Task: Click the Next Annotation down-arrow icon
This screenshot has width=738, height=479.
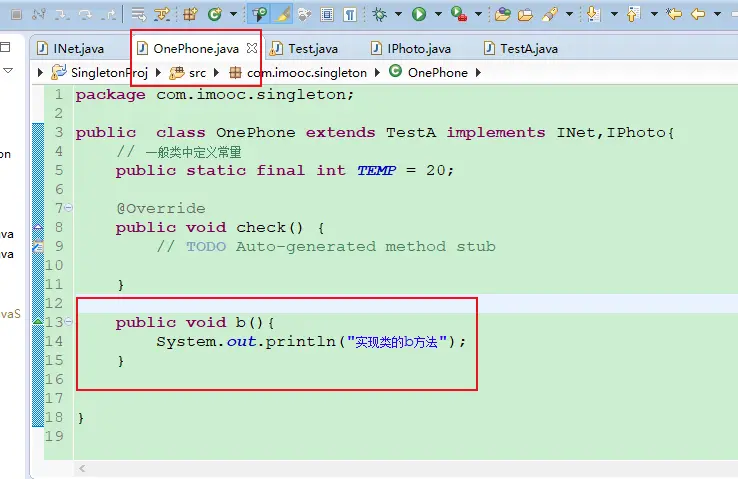Action: (x=594, y=15)
